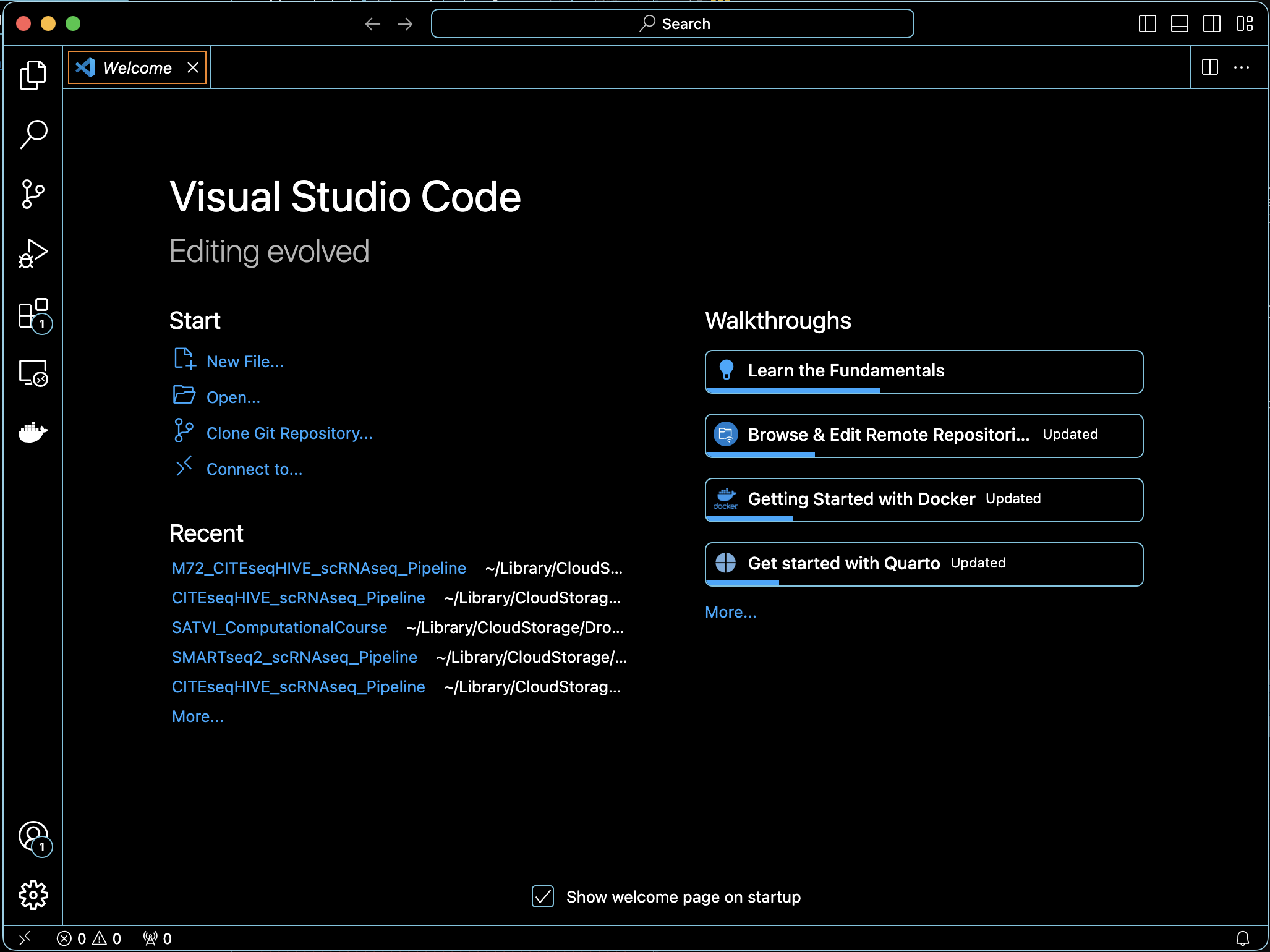This screenshot has height=952, width=1270.
Task: Close the Welcome tab
Action: [x=193, y=67]
